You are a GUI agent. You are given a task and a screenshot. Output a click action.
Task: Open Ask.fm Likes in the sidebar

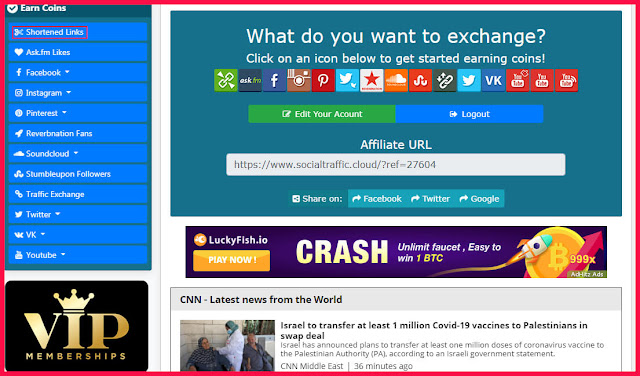[x=78, y=52]
